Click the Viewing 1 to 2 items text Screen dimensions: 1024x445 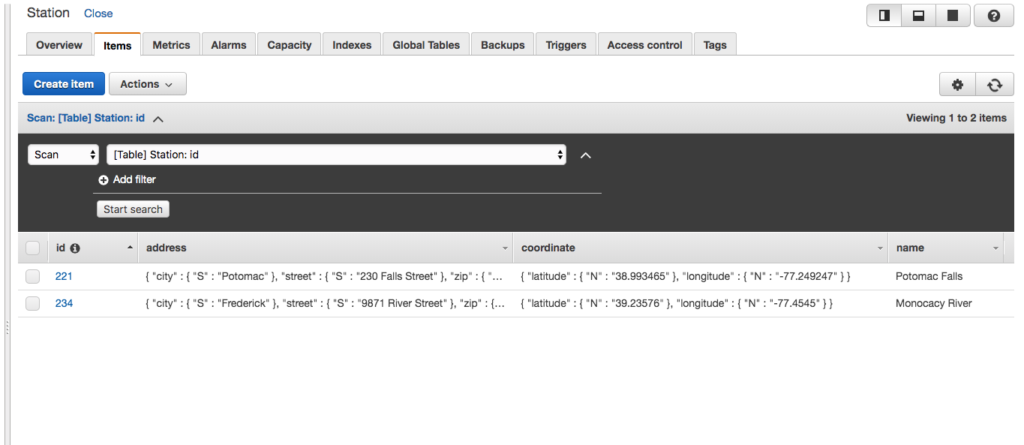(957, 118)
